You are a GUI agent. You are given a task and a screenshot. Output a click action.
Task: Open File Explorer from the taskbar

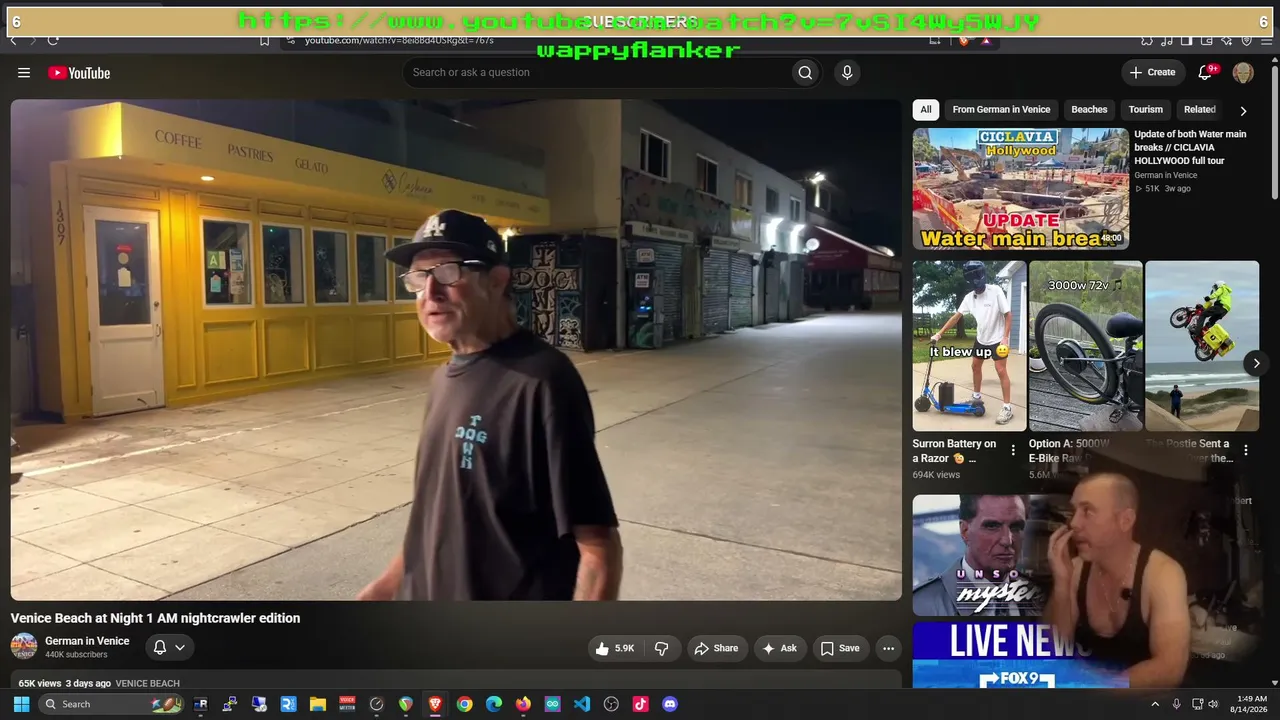[x=318, y=704]
